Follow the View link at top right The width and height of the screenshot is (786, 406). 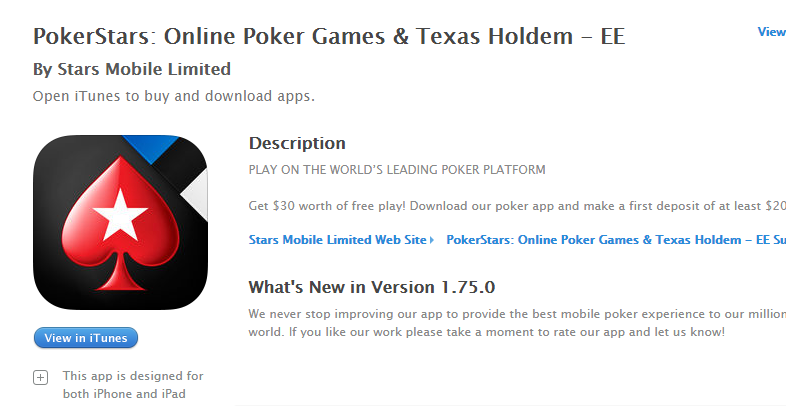pyautogui.click(x=771, y=32)
